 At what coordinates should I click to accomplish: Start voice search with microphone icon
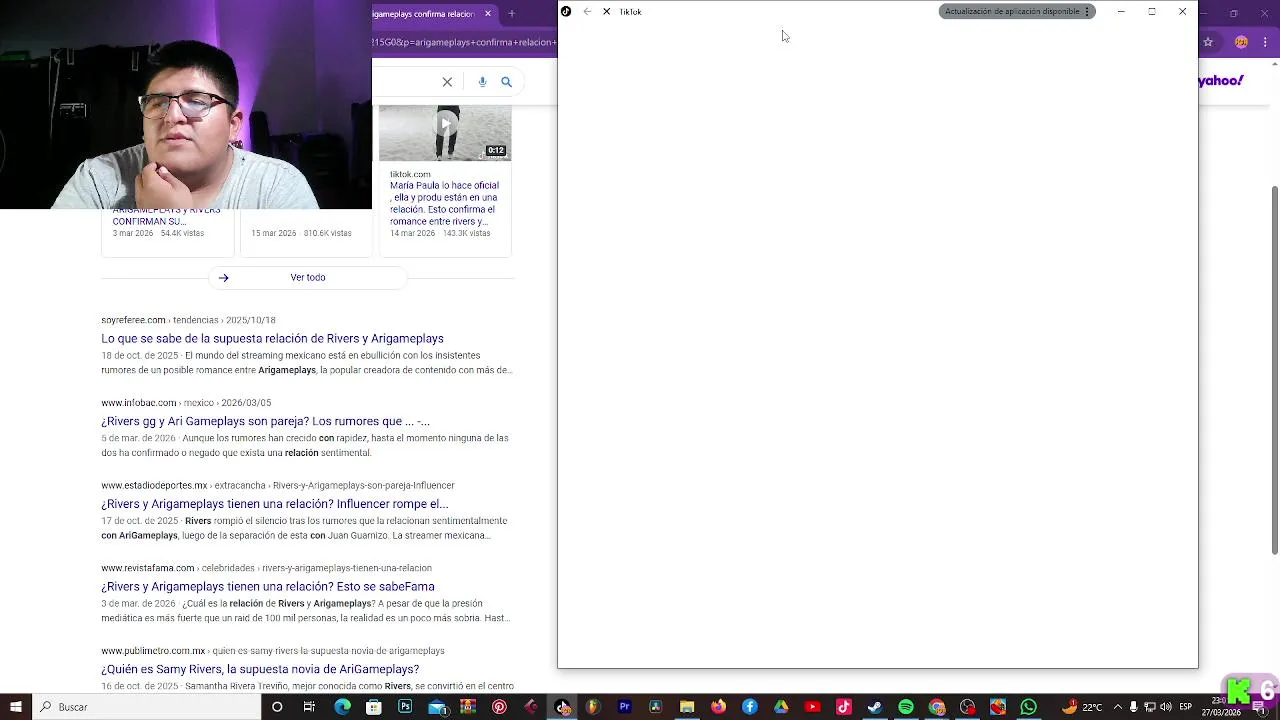click(482, 82)
